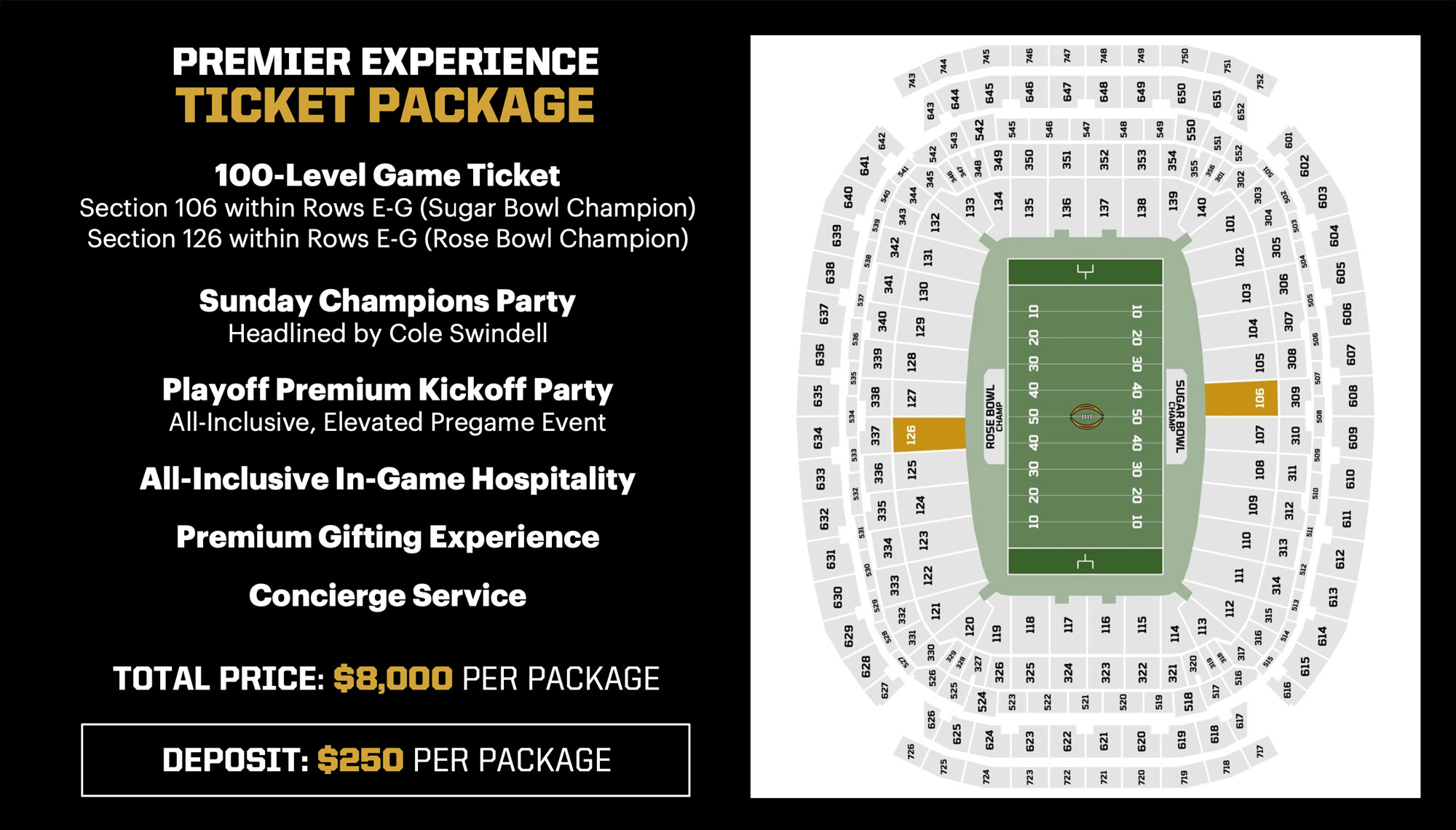This screenshot has height=830, width=1456.
Task: Pick section 309 behind section 106
Action: pyautogui.click(x=1295, y=397)
